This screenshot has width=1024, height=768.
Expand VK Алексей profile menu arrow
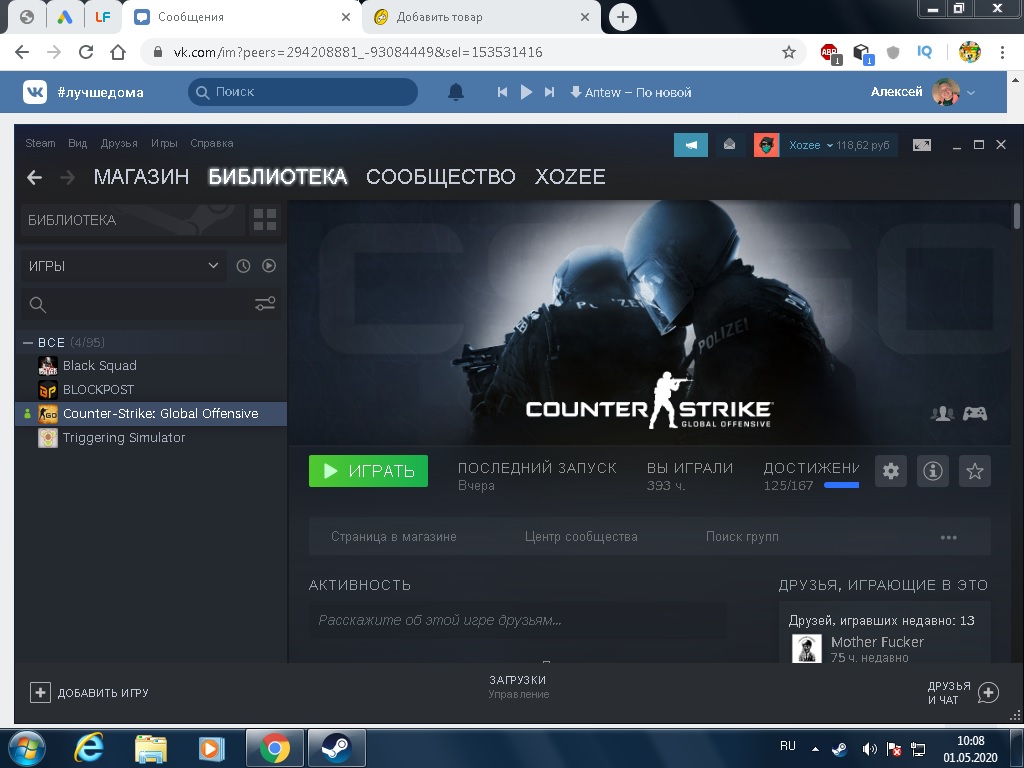[x=971, y=93]
